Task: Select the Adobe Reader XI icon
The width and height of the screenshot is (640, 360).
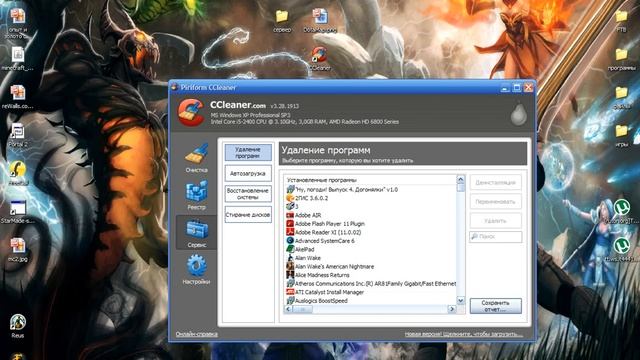Action: tap(290, 232)
